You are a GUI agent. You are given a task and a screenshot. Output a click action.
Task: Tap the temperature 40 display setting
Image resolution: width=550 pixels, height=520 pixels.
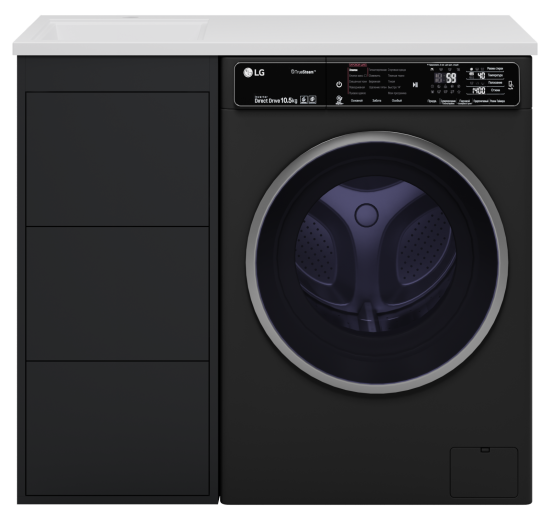click(x=482, y=75)
